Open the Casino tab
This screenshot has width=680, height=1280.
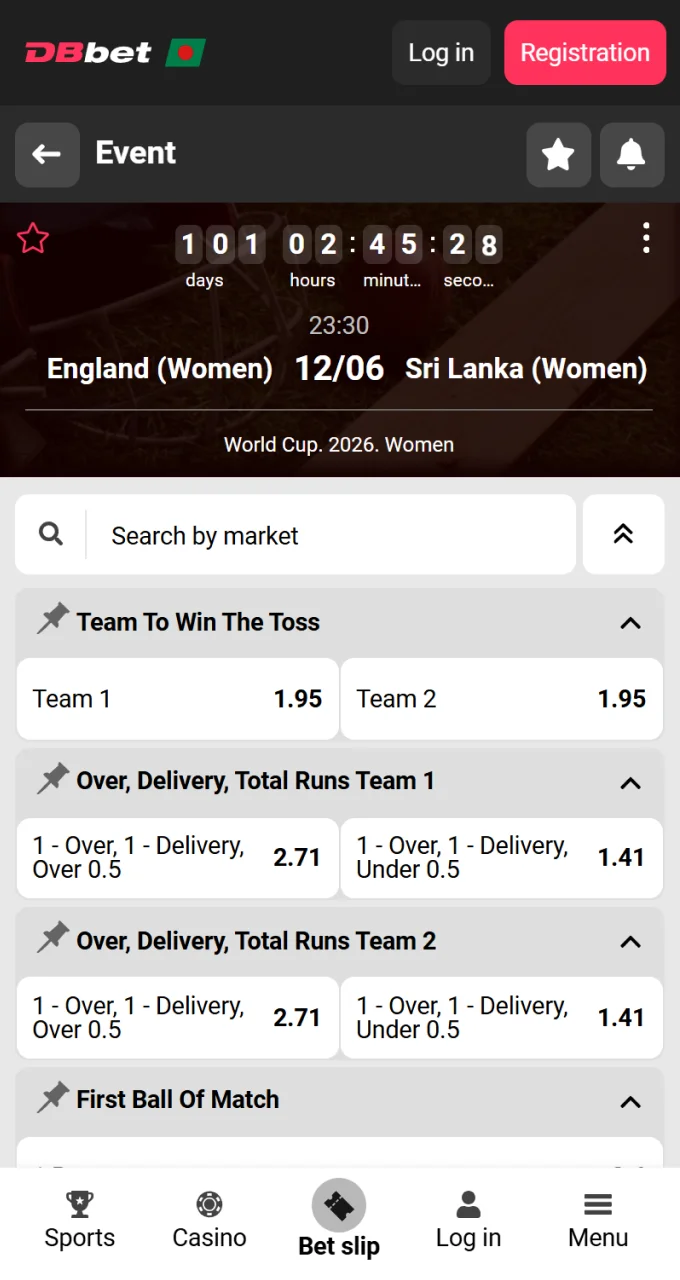pos(209,1221)
